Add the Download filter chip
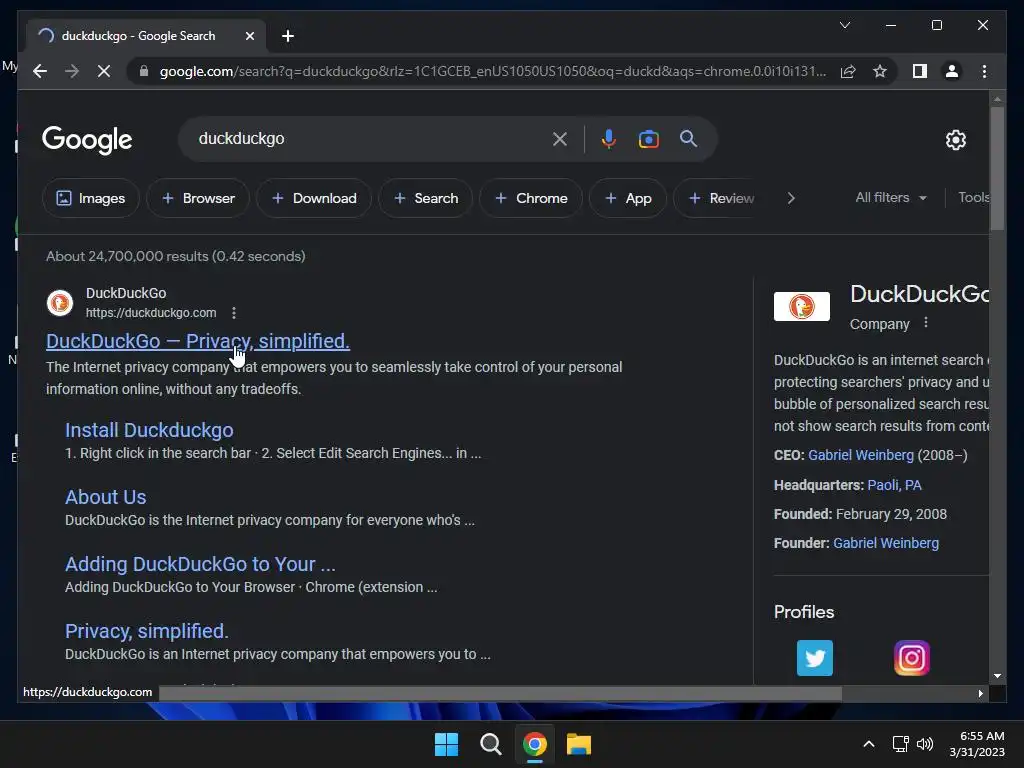Image resolution: width=1024 pixels, height=768 pixels. [314, 198]
